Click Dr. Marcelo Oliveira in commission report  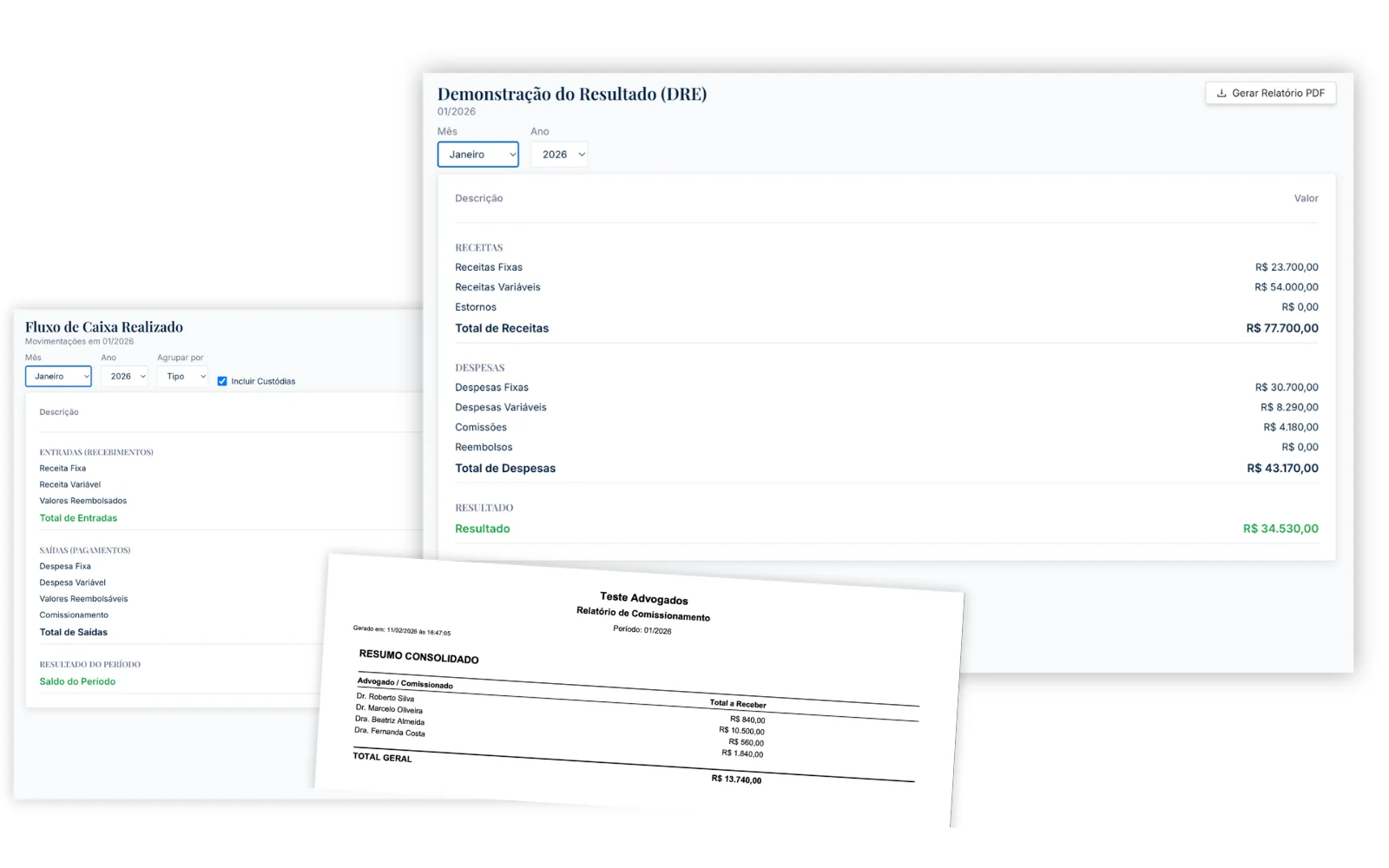pyautogui.click(x=389, y=708)
